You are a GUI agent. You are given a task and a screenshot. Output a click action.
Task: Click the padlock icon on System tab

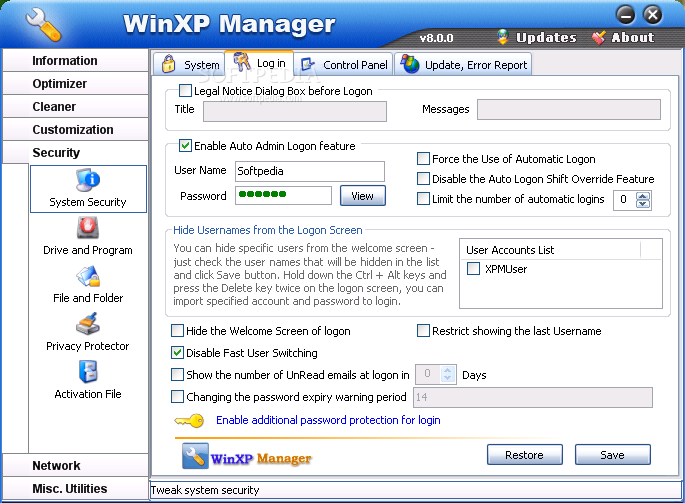[x=168, y=64]
